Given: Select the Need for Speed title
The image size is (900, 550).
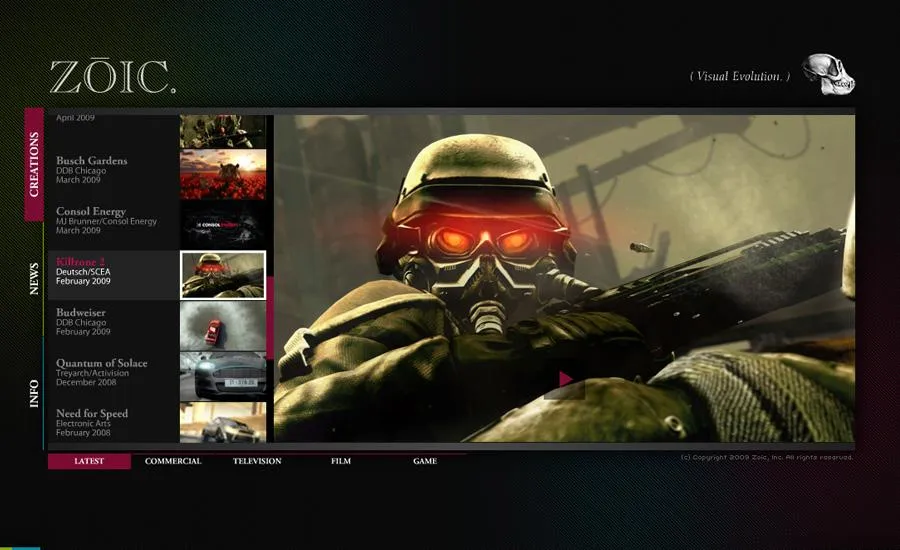Looking at the screenshot, I should 92,413.
